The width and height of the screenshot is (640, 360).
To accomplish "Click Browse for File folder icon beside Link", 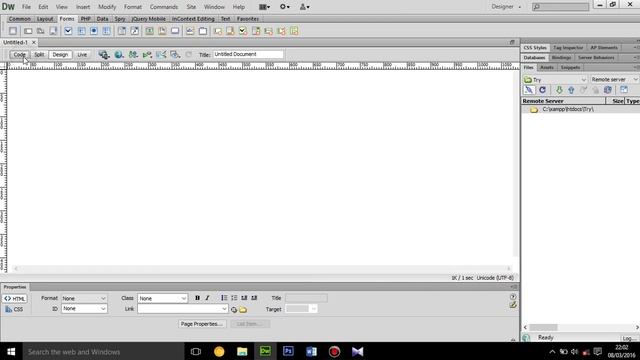I will (x=243, y=309).
